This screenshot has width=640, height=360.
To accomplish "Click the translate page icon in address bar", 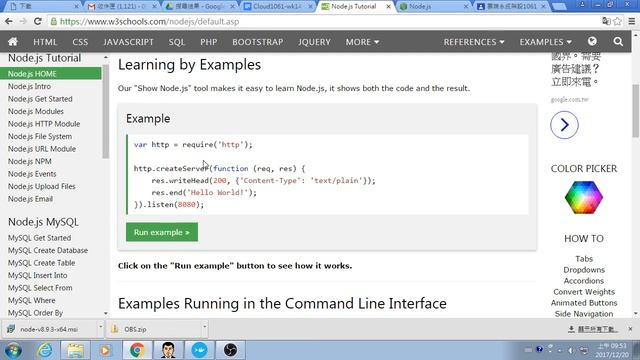I will pos(606,22).
